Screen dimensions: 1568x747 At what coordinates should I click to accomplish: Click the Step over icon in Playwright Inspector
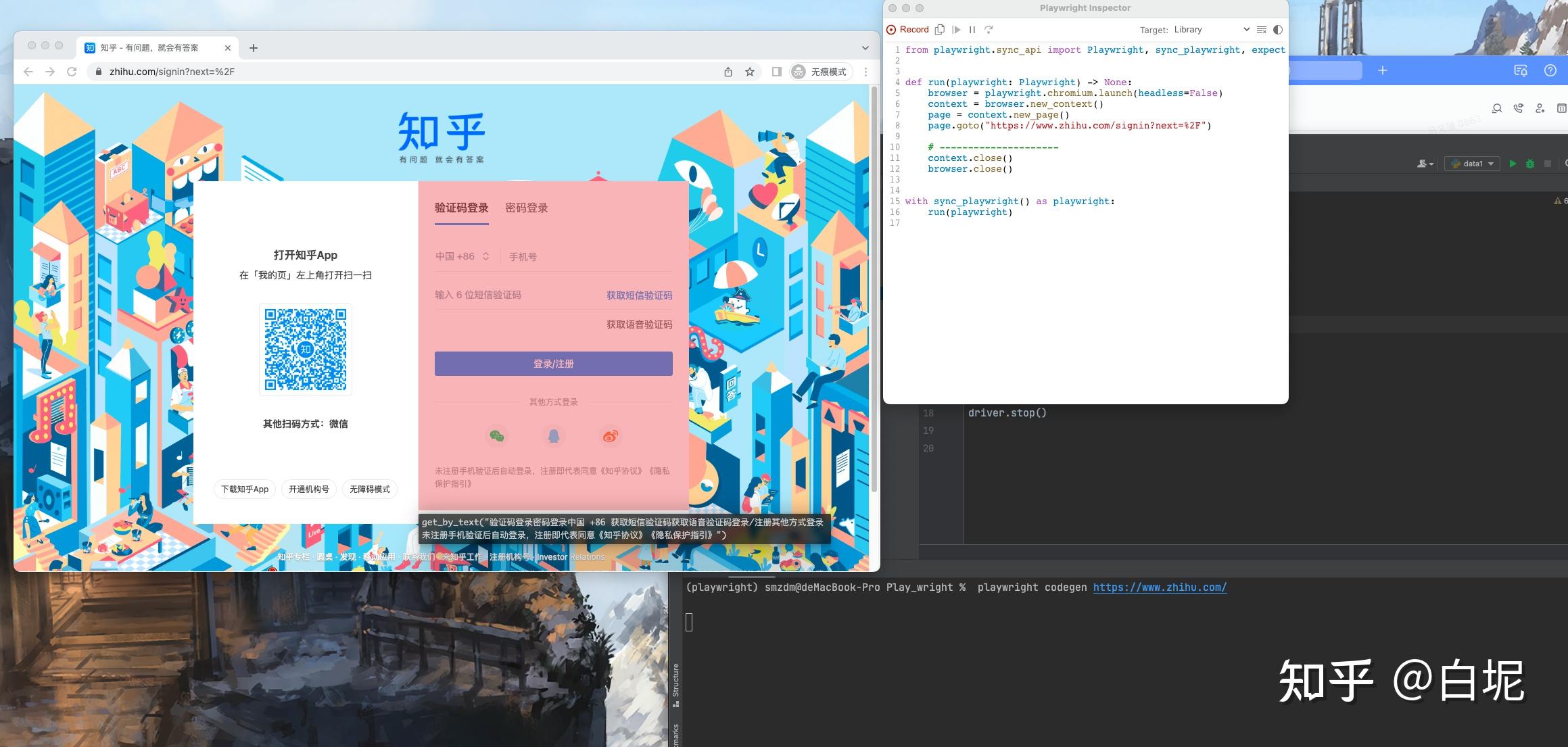click(989, 29)
